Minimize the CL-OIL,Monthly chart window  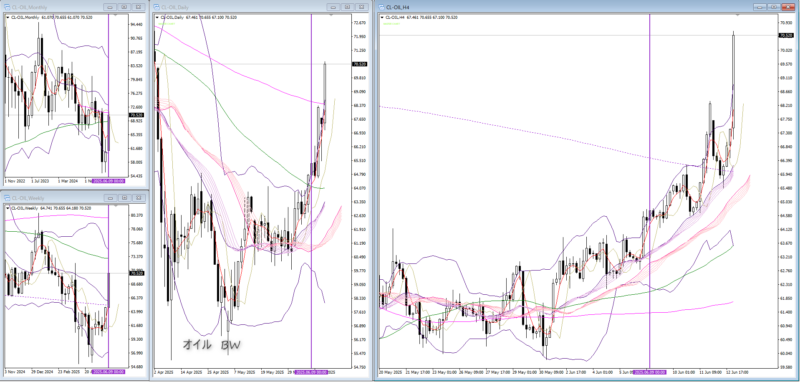pyautogui.click(x=110, y=7)
